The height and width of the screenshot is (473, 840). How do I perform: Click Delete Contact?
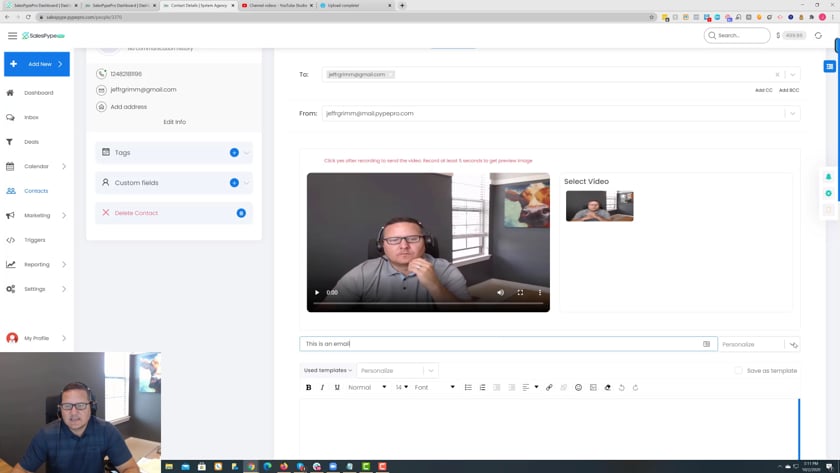[136, 213]
